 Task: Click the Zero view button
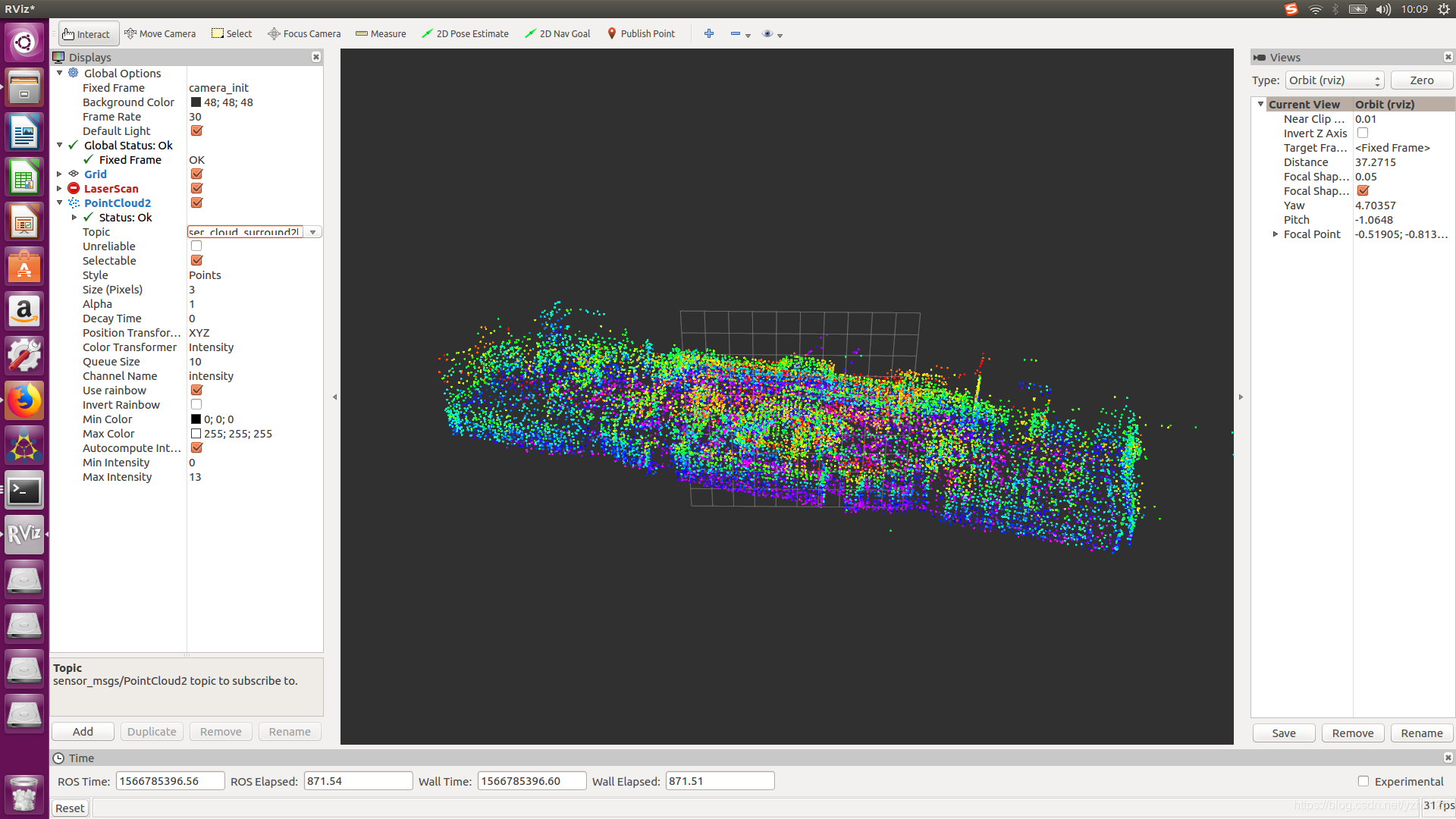(x=1422, y=80)
